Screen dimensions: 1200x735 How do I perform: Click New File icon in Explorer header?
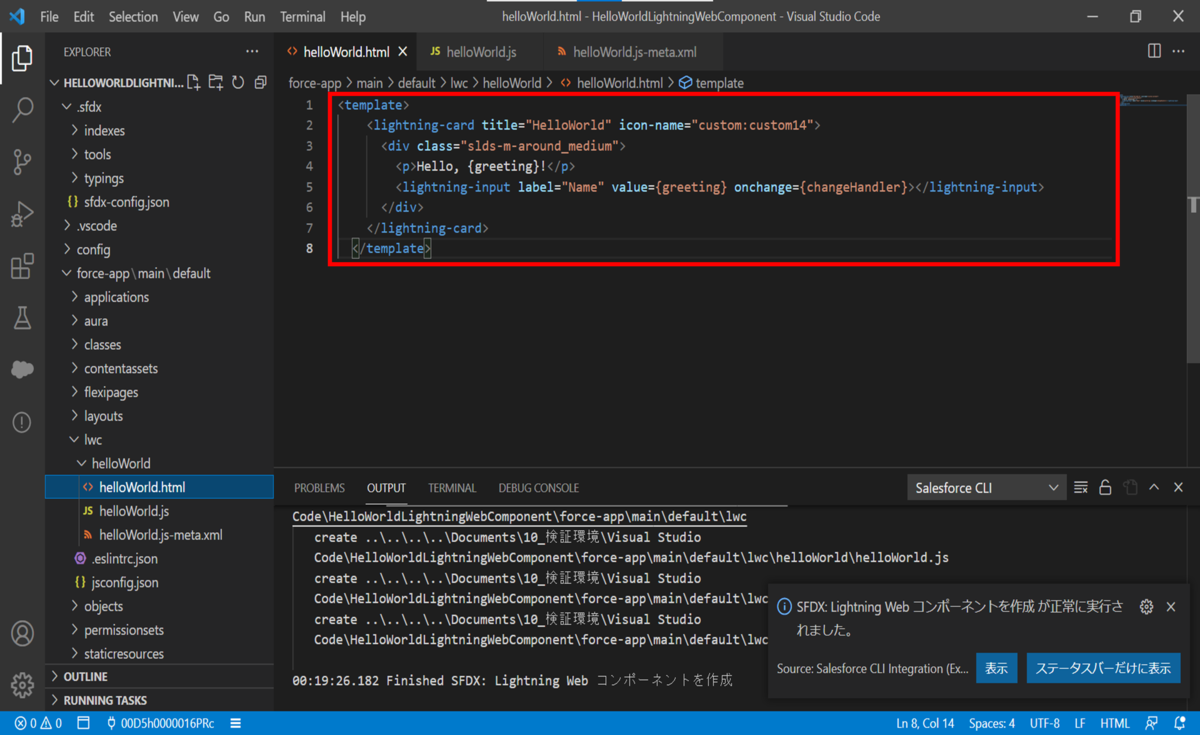pyautogui.click(x=194, y=83)
